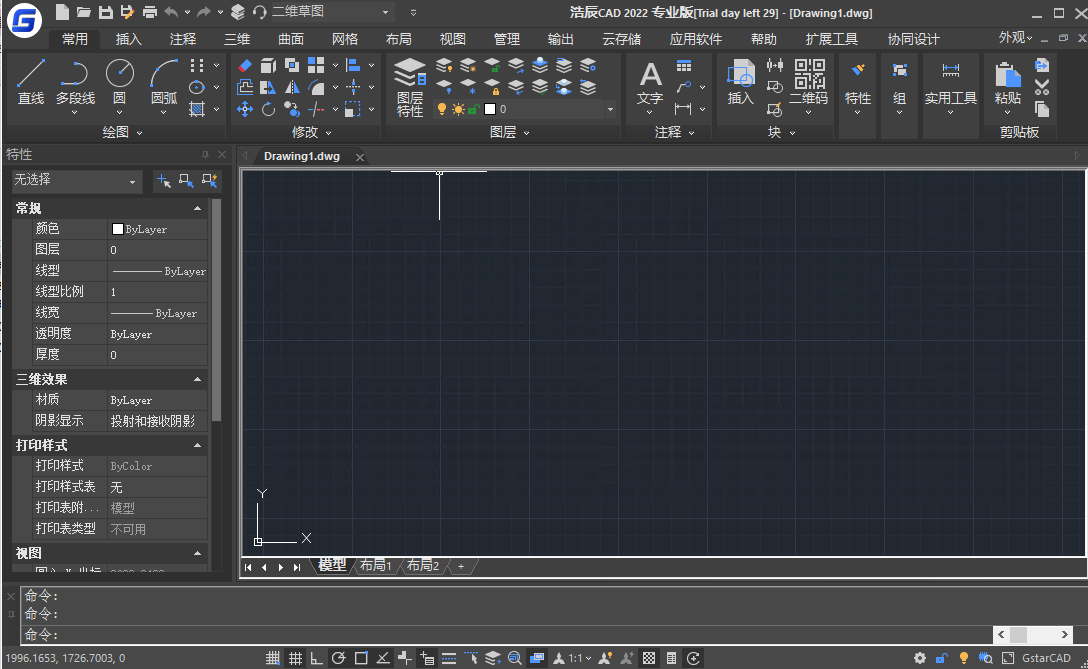Click the 外观 appearance button

(x=1015, y=38)
